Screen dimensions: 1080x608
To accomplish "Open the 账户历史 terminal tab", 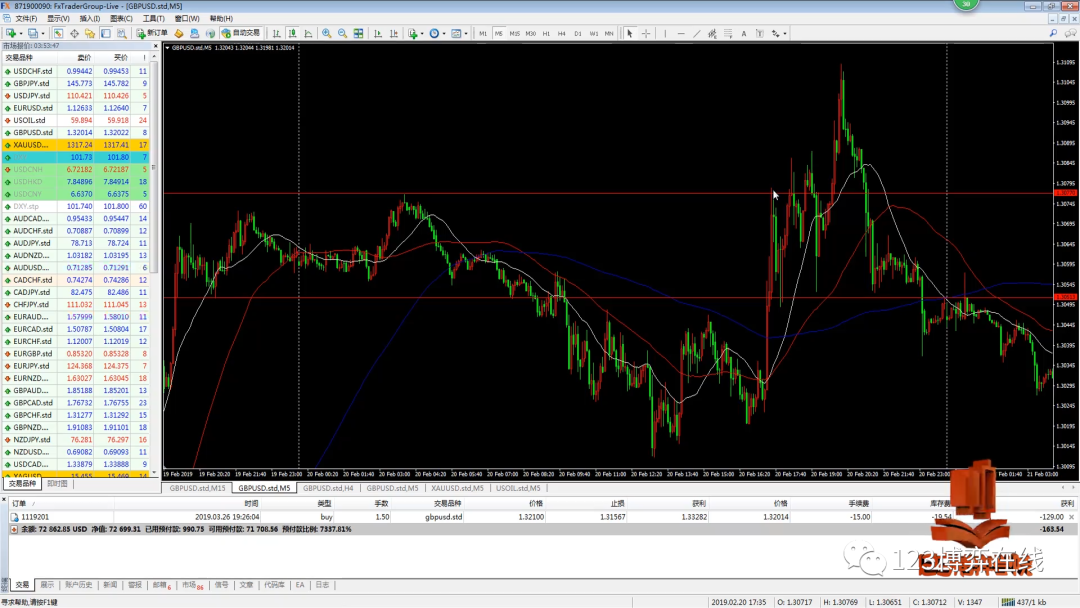I will point(79,585).
